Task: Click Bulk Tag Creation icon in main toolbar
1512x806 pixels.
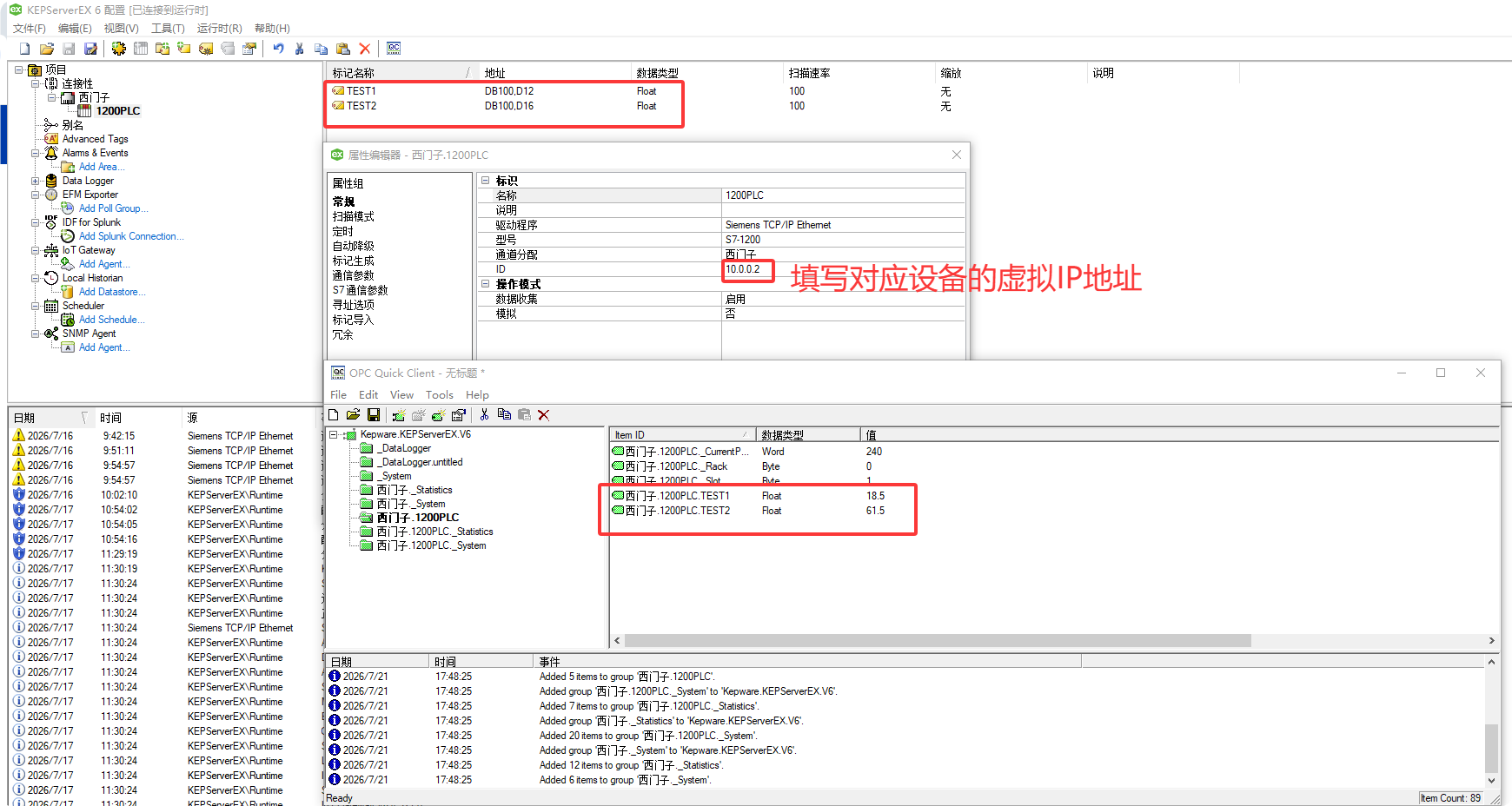Action: click(206, 49)
